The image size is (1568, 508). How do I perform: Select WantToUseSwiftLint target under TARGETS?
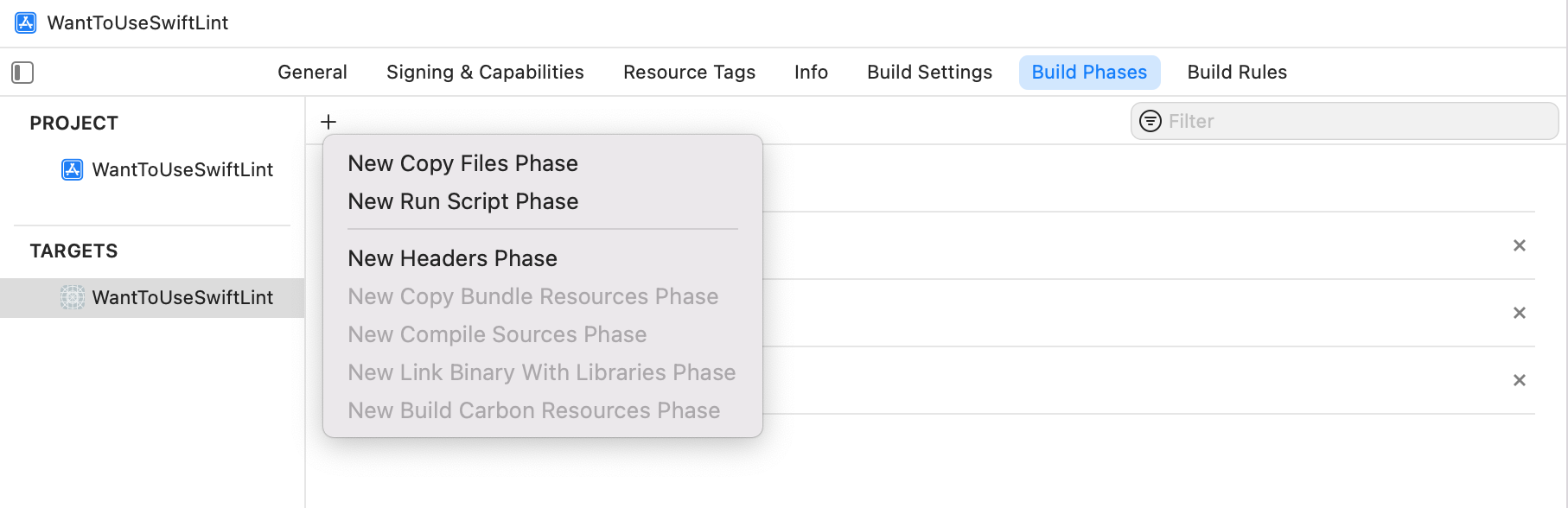[x=182, y=298]
